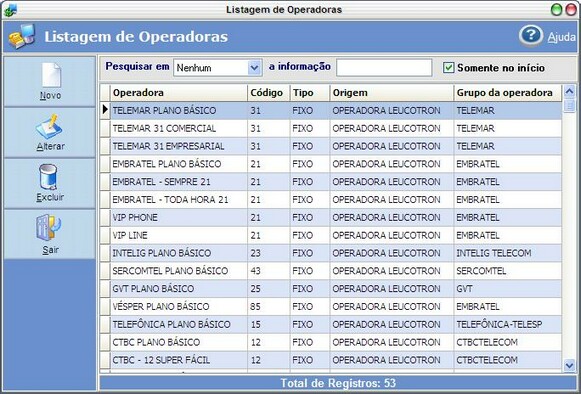The height and width of the screenshot is (394, 581).
Task: Click code 43 in SERCOMTEL row
Action: pos(269,271)
